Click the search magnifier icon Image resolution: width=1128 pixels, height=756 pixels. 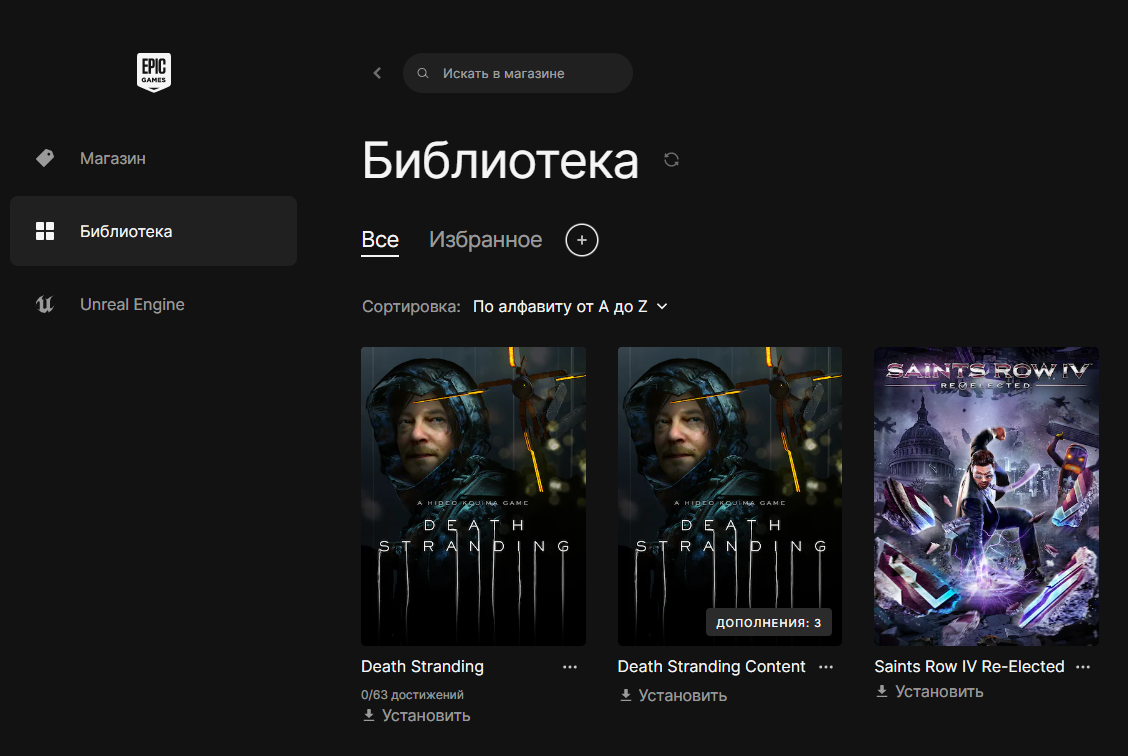pyautogui.click(x=423, y=73)
